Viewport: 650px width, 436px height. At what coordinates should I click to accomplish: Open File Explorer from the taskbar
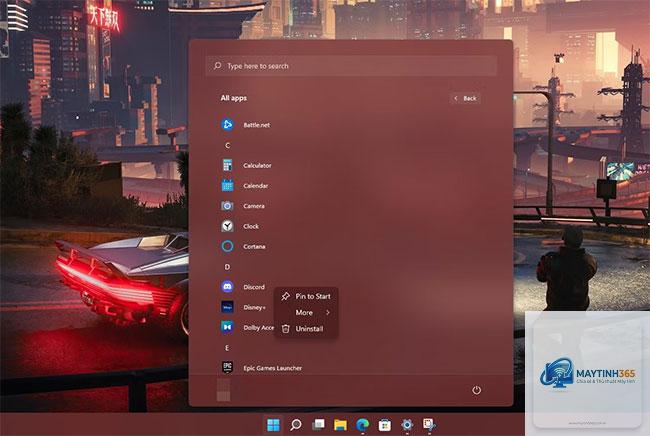(x=340, y=425)
